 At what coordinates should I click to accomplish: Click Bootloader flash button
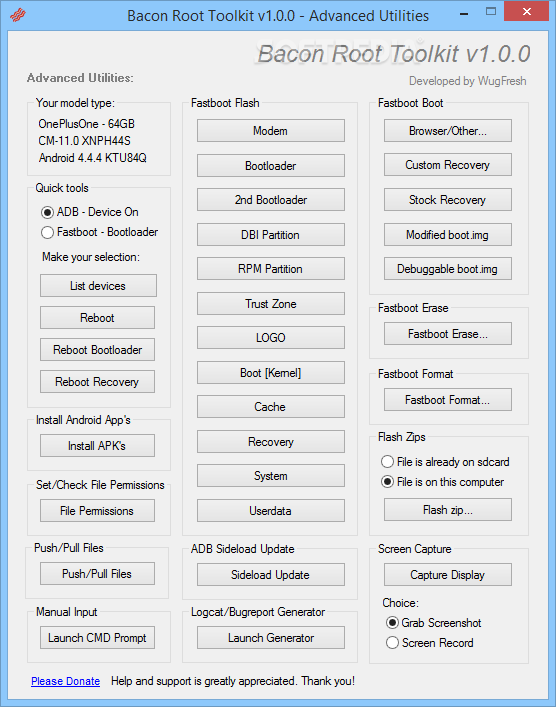pyautogui.click(x=271, y=165)
